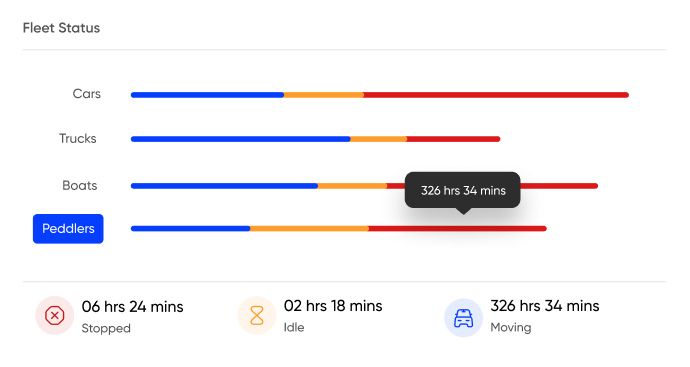This screenshot has height=367, width=690.
Task: Select the Cars row label
Action: tap(87, 94)
